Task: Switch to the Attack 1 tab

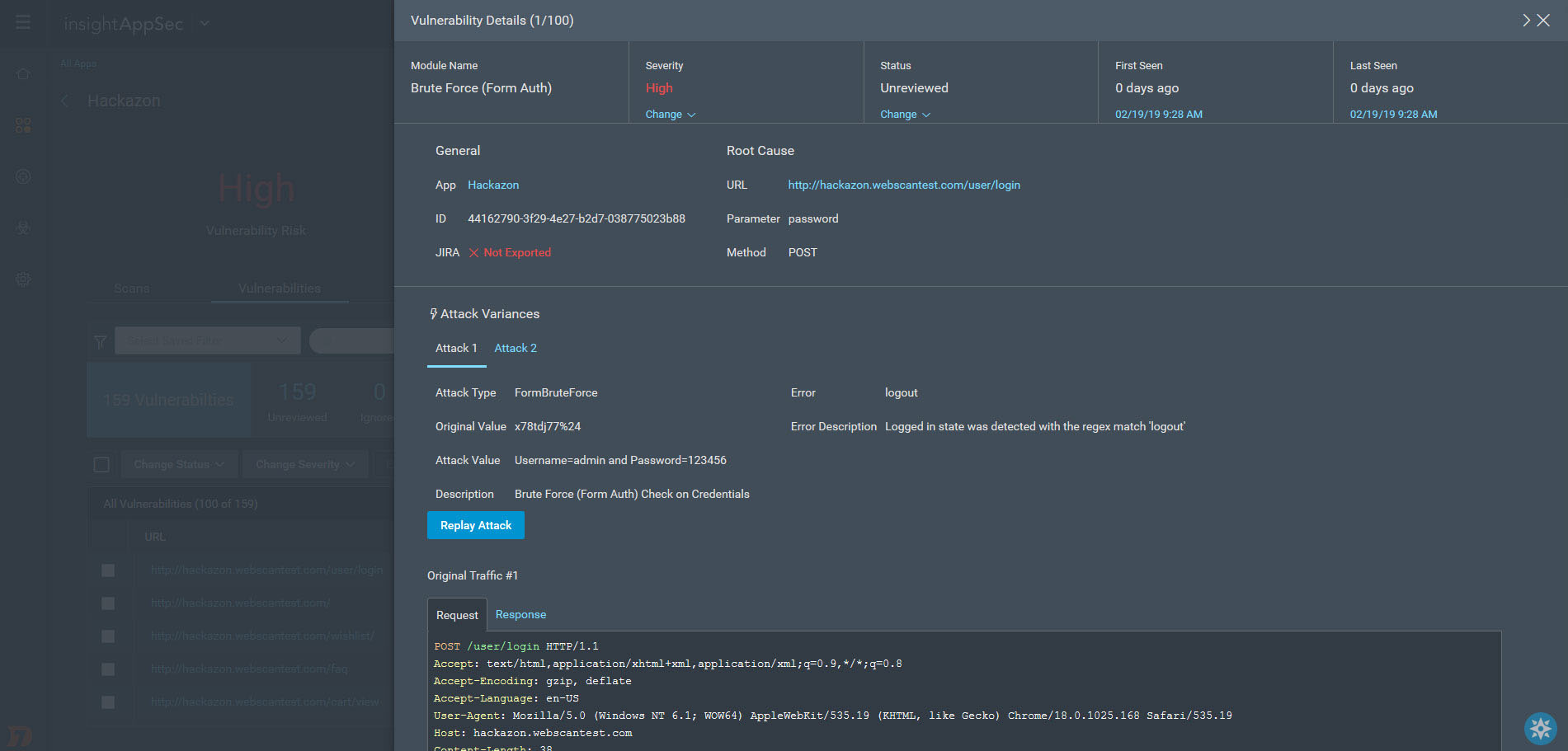Action: [x=456, y=349]
